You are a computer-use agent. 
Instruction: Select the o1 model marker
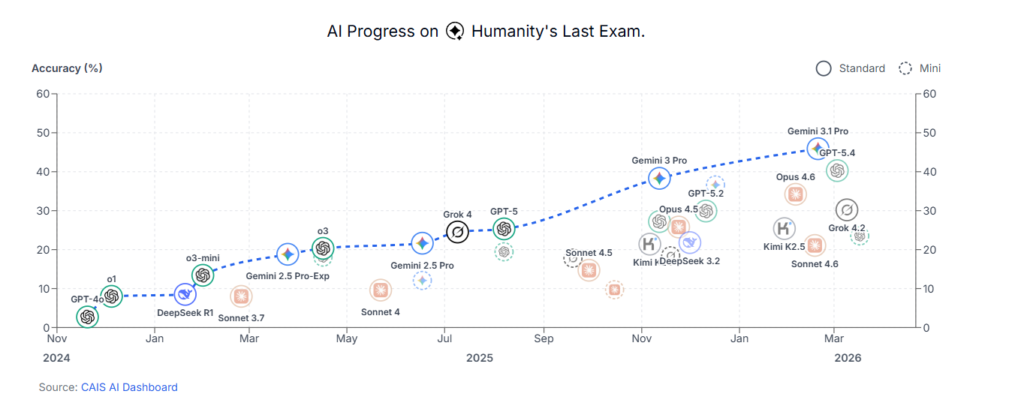click(x=111, y=296)
